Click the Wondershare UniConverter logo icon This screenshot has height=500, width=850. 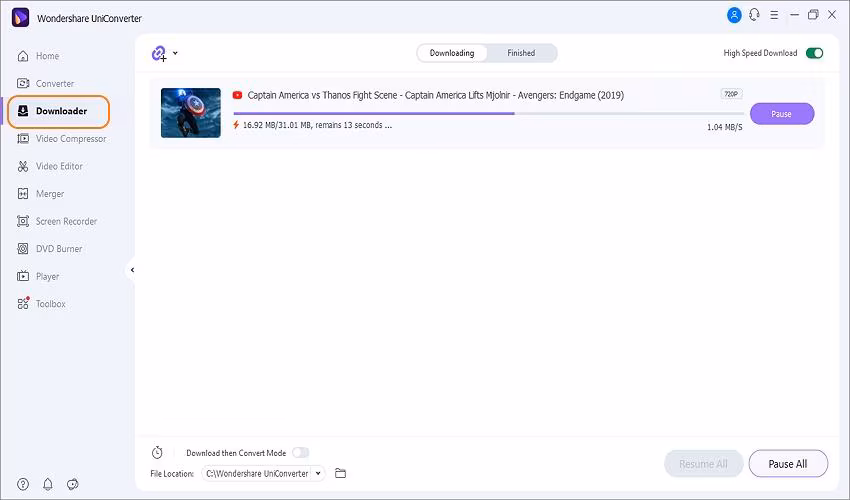21,17
